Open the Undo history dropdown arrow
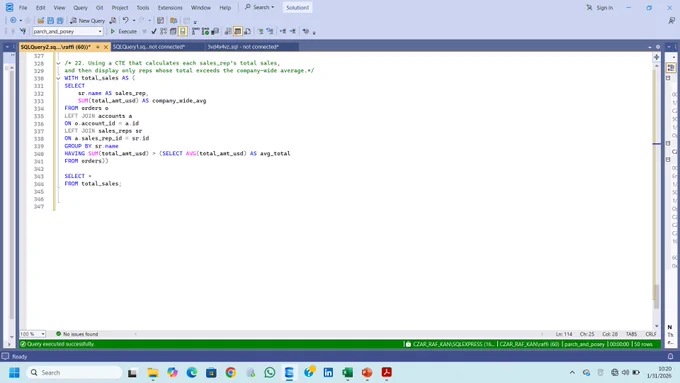Viewport: 680px width, 383px height. coord(134,20)
